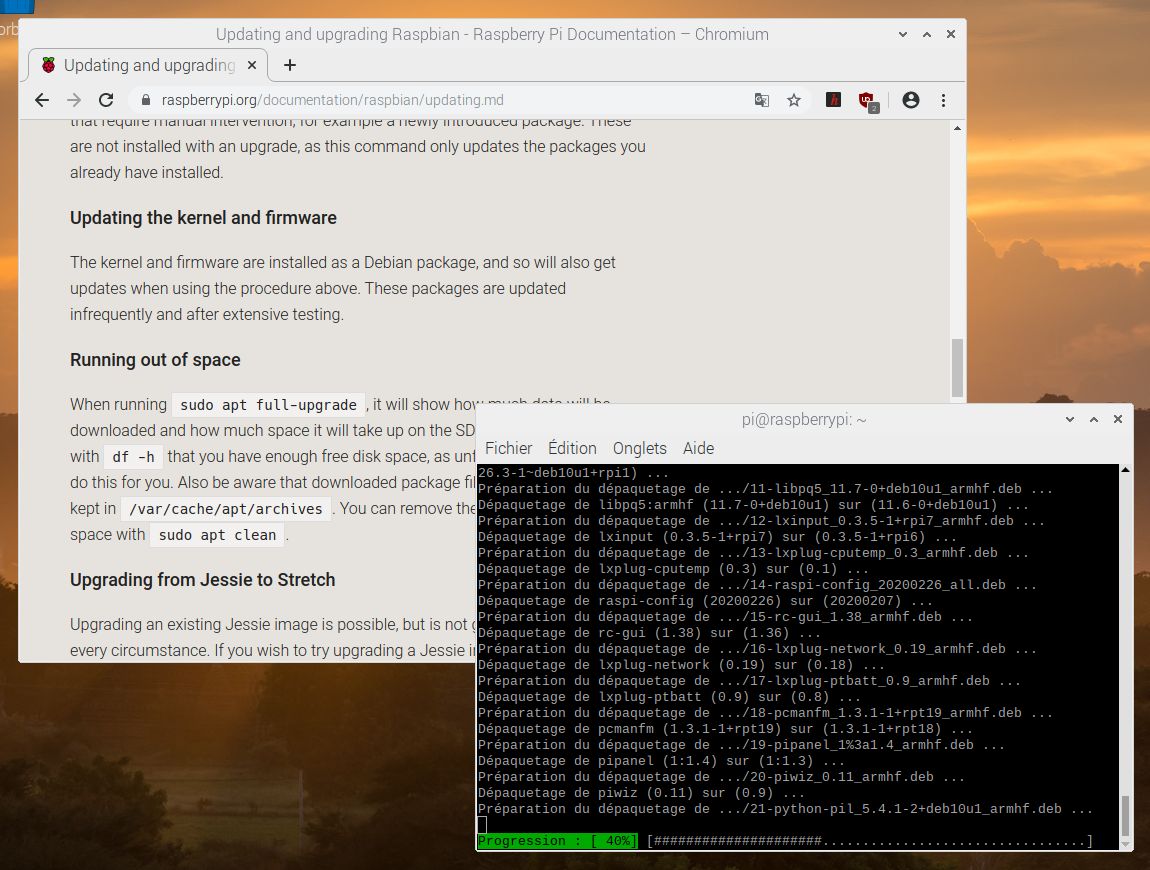Maximize the pi@raspberrypi terminal window
Screen dimensions: 1150x870
[1094, 420]
